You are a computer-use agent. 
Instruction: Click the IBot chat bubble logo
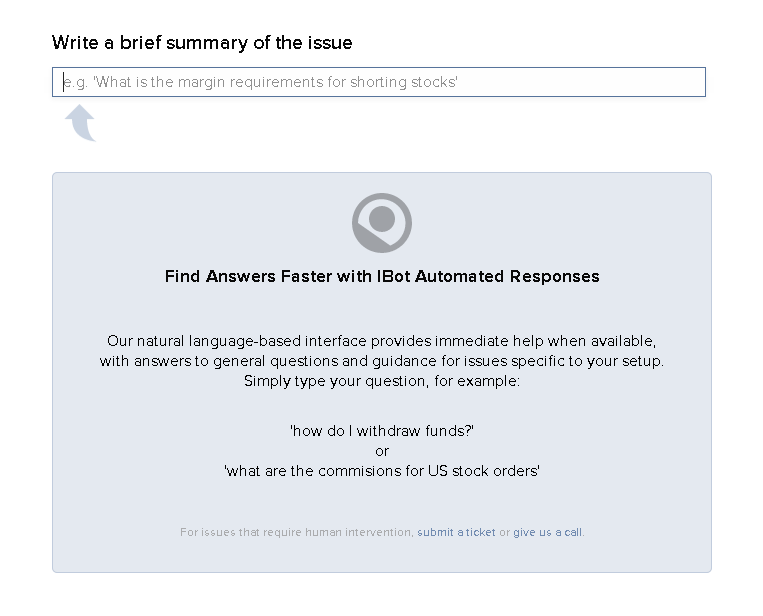(382, 222)
